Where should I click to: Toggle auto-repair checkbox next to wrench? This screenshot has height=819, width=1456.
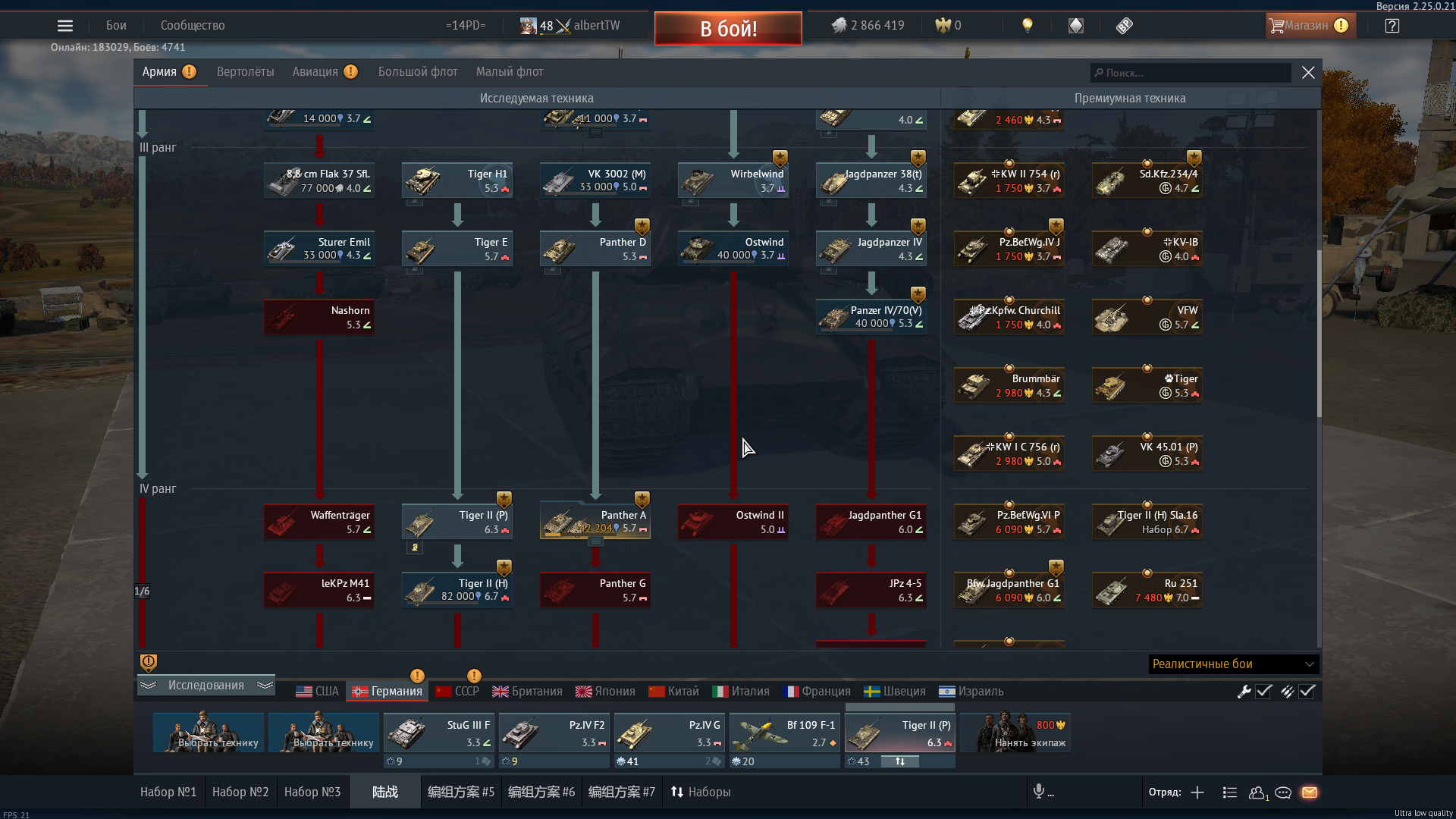(x=1263, y=692)
